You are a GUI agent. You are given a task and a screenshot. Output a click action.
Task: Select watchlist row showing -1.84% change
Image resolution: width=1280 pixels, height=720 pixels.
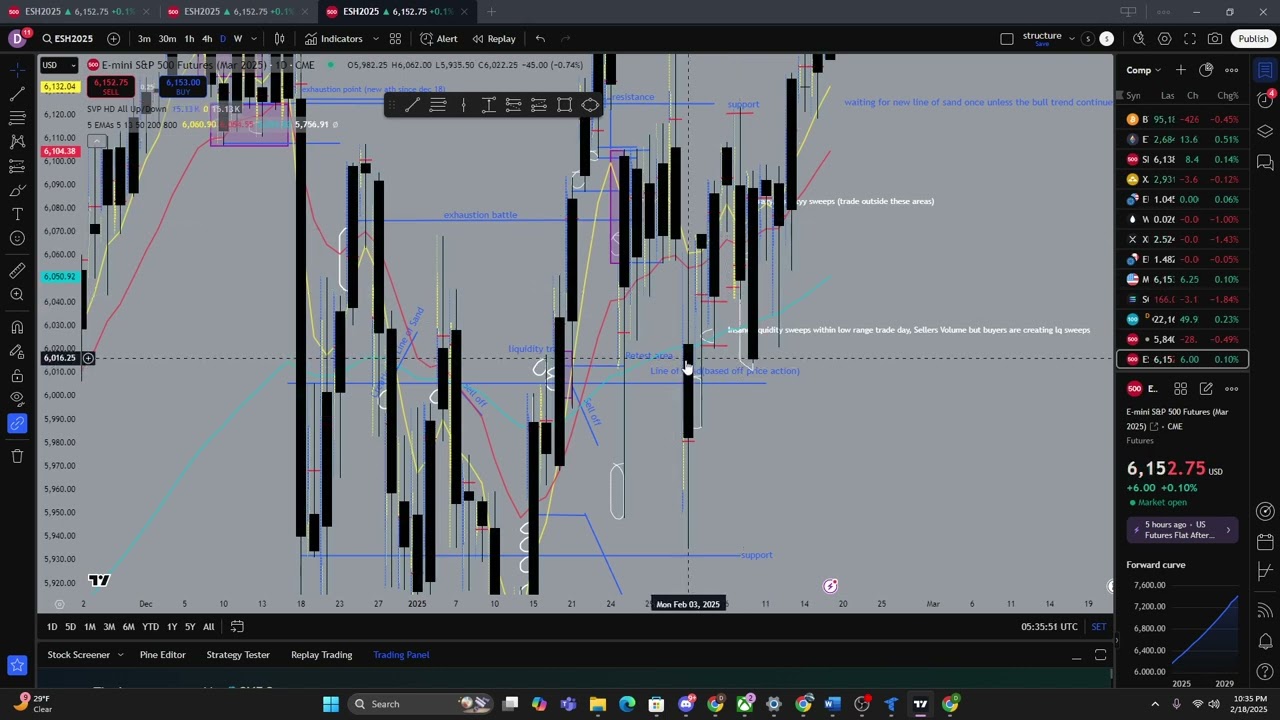[x=1182, y=299]
